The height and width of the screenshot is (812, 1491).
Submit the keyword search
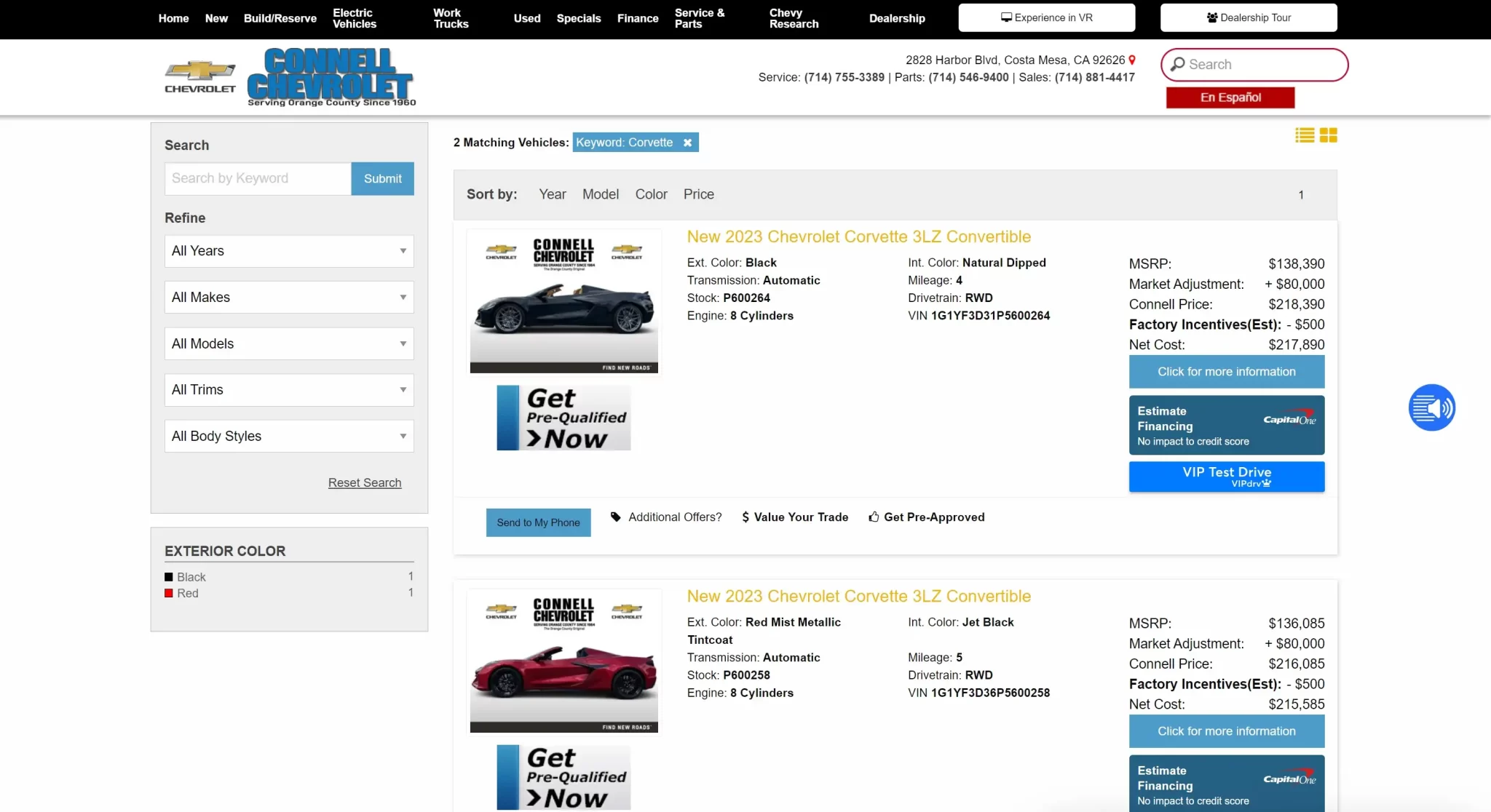click(383, 178)
